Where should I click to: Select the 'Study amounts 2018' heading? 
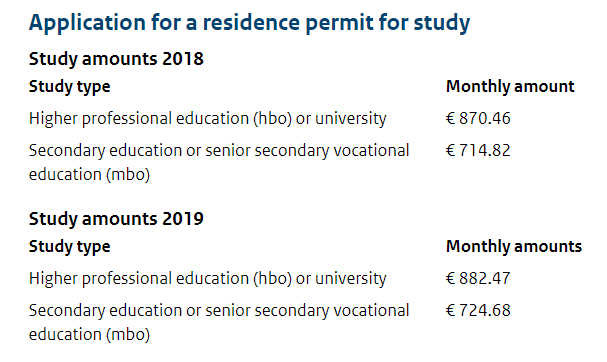click(x=116, y=59)
